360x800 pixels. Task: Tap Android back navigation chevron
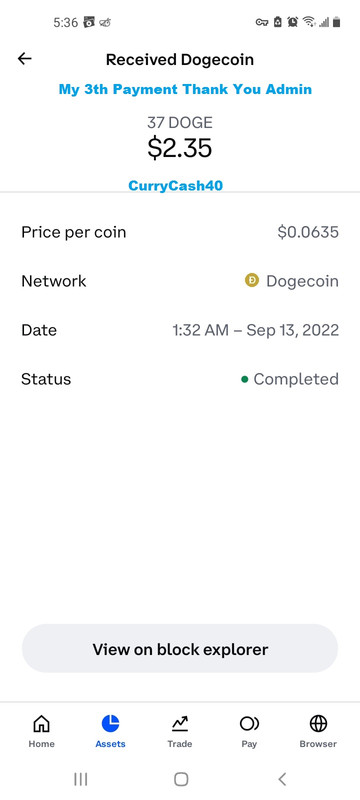282,779
